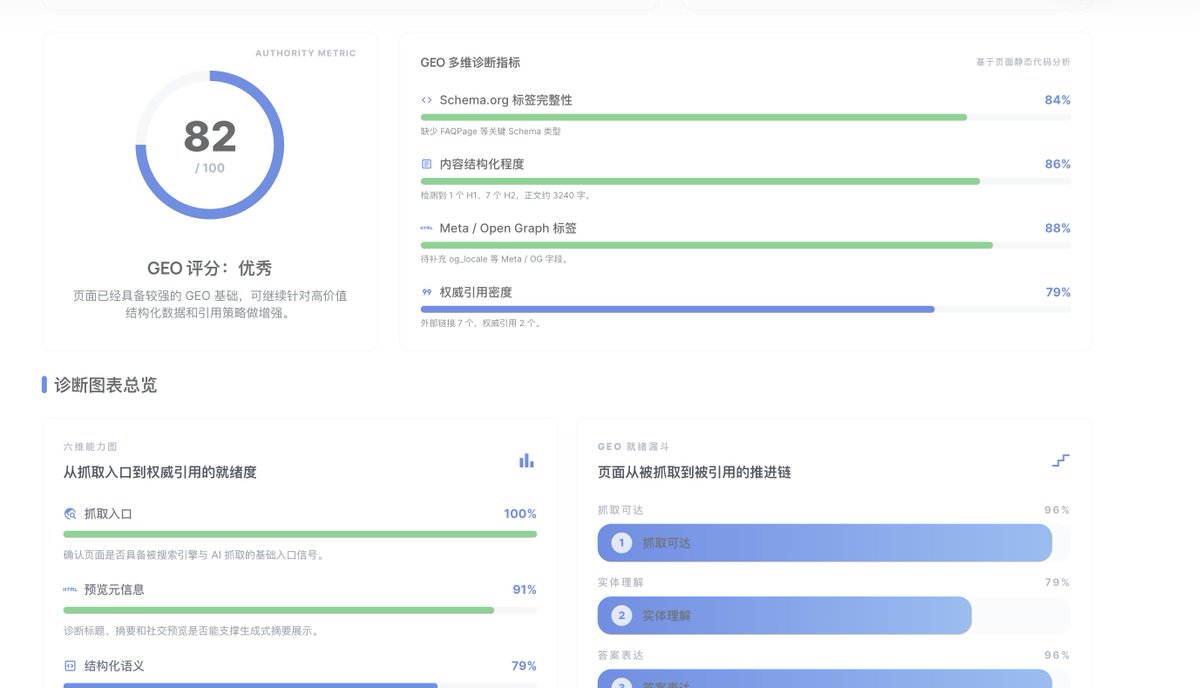Click the HTML icon beside Meta / Open Graph 标签
The image size is (1200, 688).
pyautogui.click(x=427, y=228)
